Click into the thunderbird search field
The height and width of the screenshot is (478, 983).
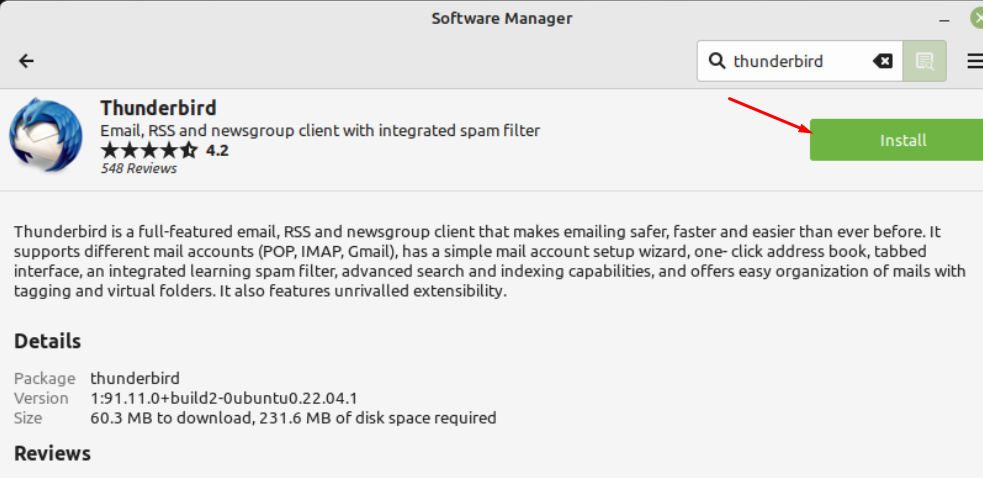pos(800,61)
